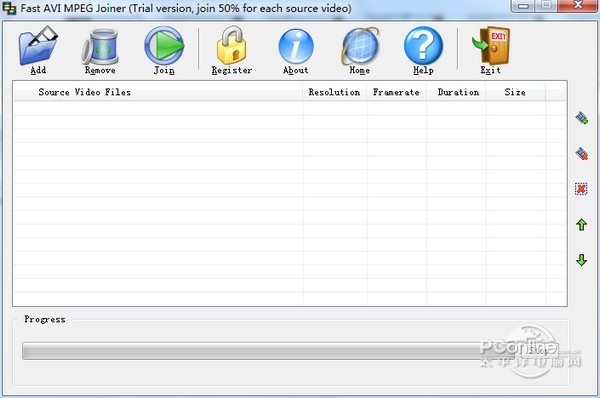The image size is (600, 398).
Task: Move selected file down with green arrow
Action: (x=582, y=260)
